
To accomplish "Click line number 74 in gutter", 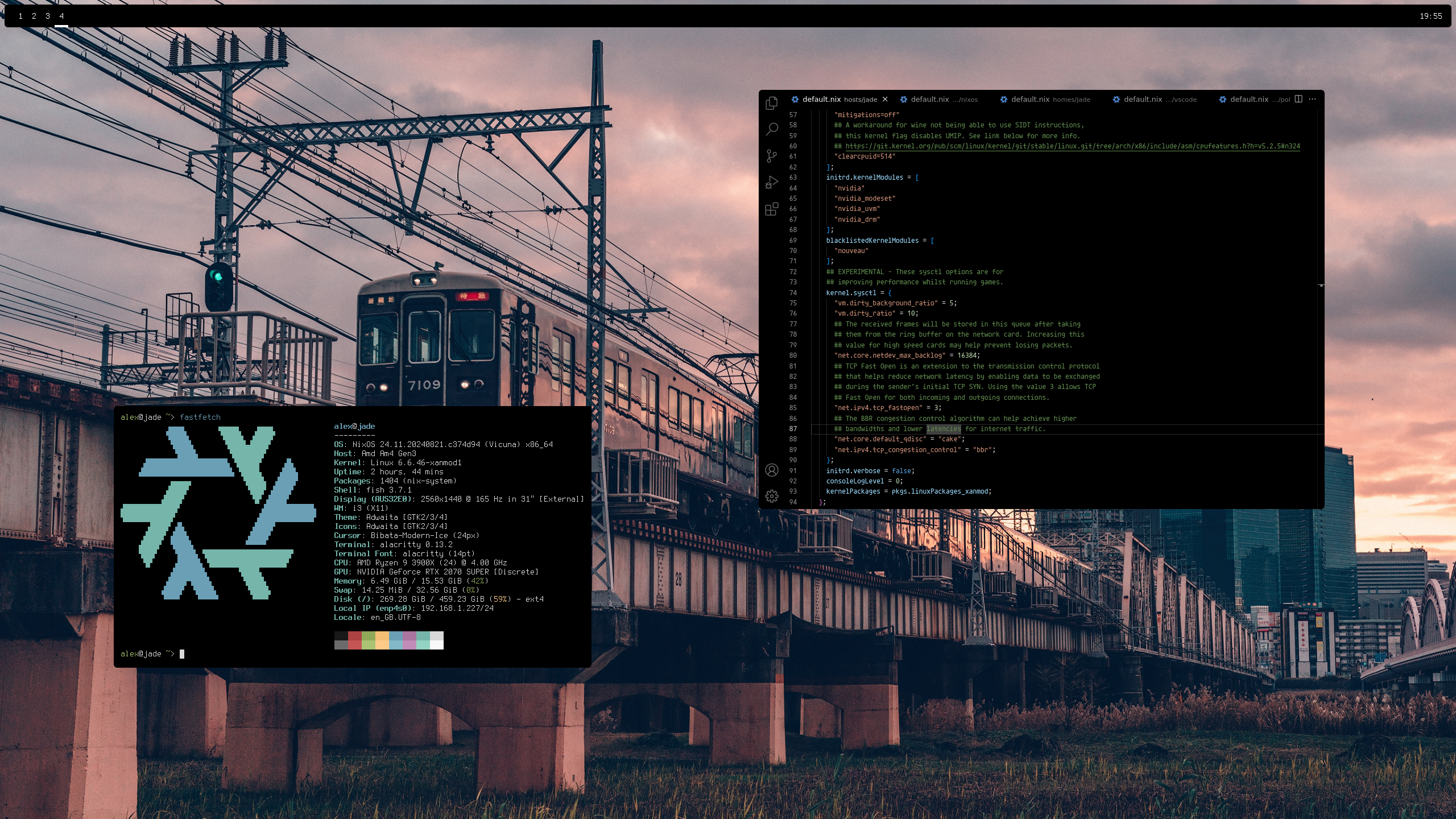I will (x=793, y=293).
